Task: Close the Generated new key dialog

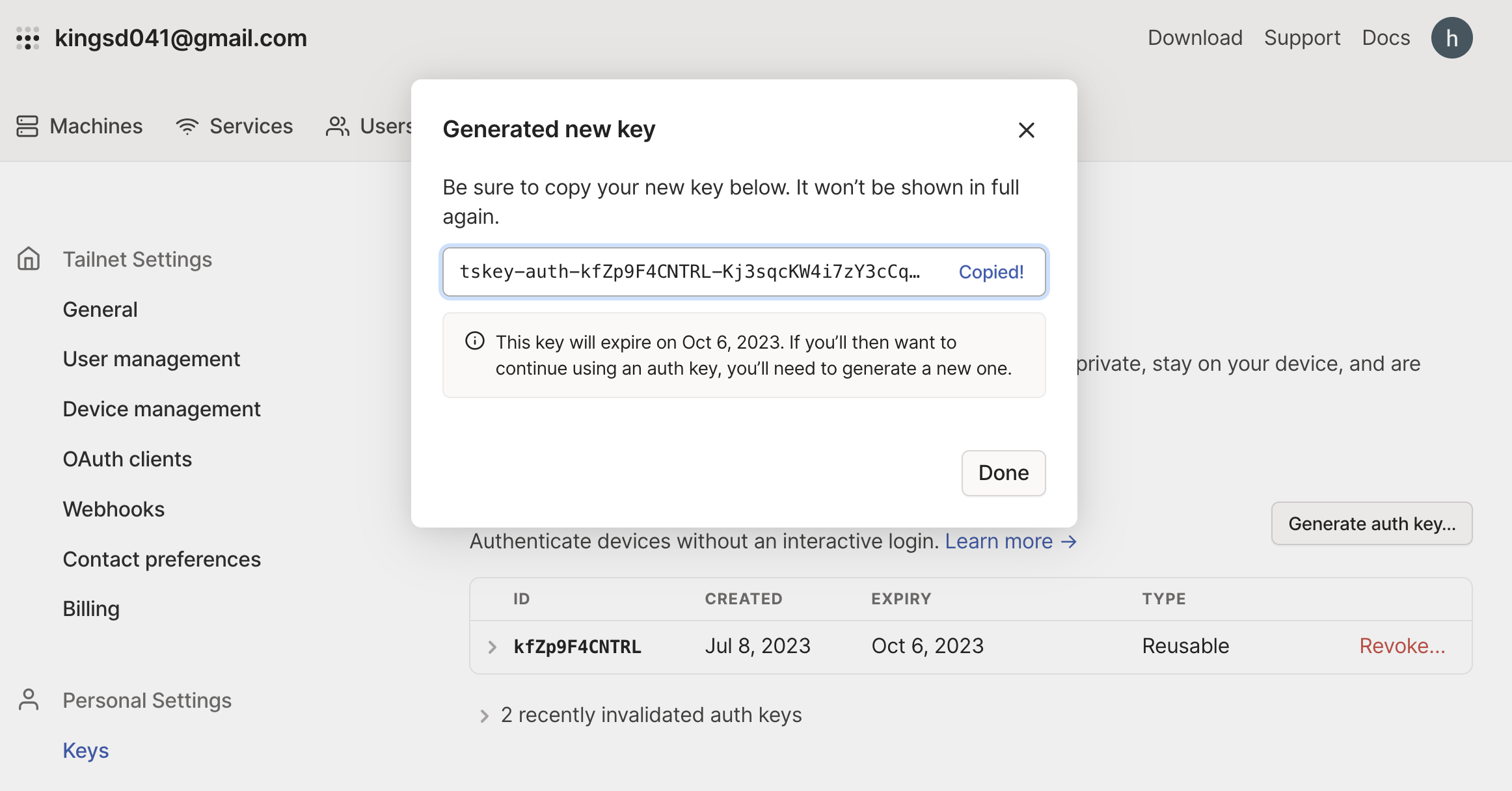Action: [1026, 130]
